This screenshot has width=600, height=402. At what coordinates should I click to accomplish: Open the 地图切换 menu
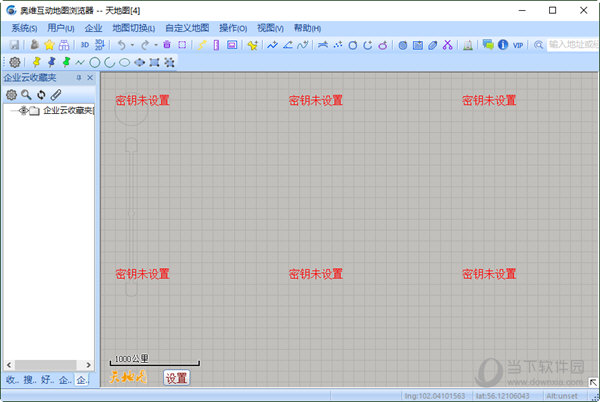133,28
